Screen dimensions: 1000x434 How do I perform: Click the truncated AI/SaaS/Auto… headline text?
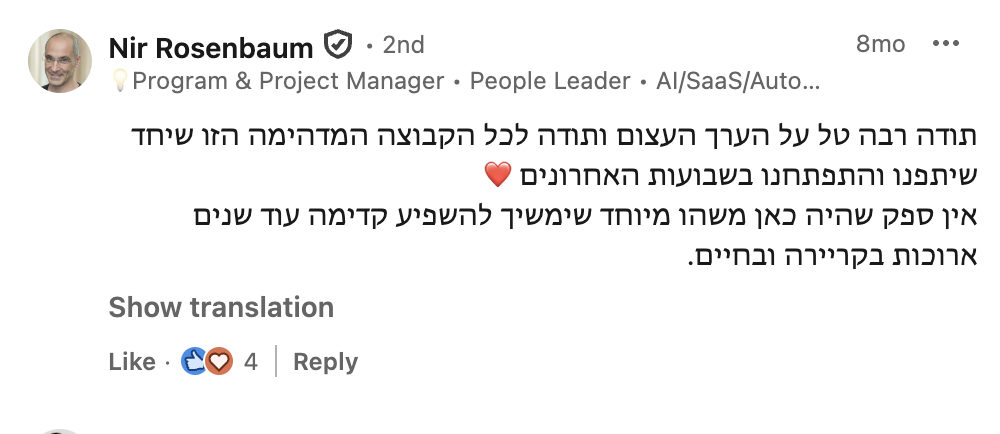pos(737,82)
